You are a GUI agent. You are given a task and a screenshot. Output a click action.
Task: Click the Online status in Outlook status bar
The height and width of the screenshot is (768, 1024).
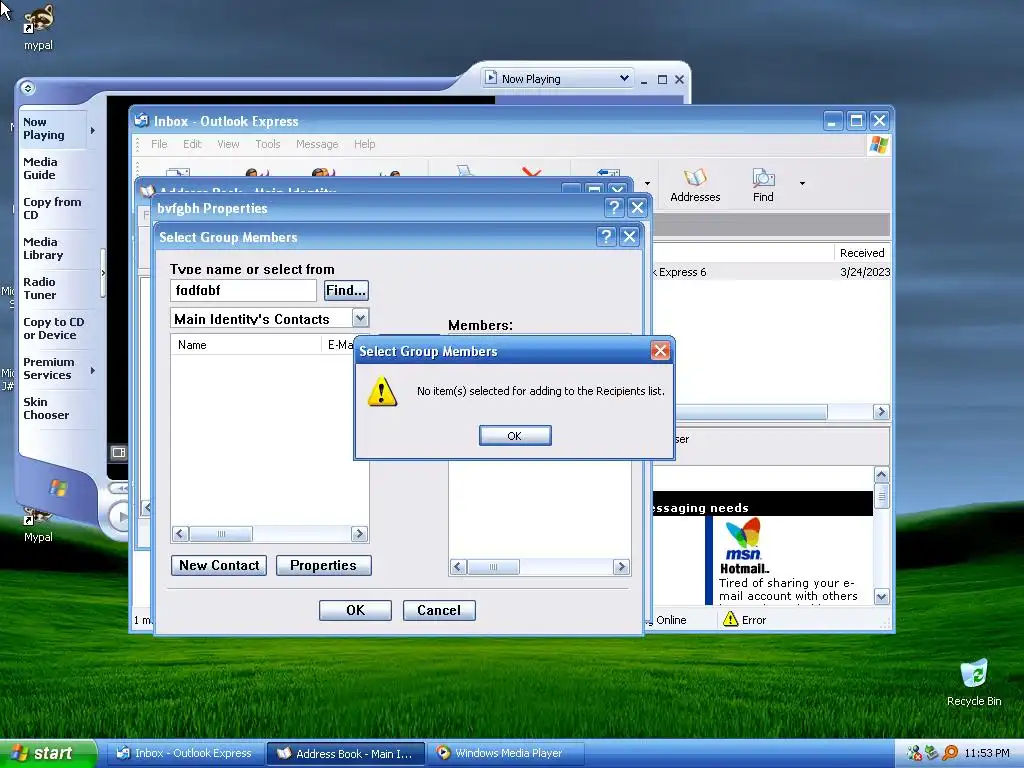[671, 620]
